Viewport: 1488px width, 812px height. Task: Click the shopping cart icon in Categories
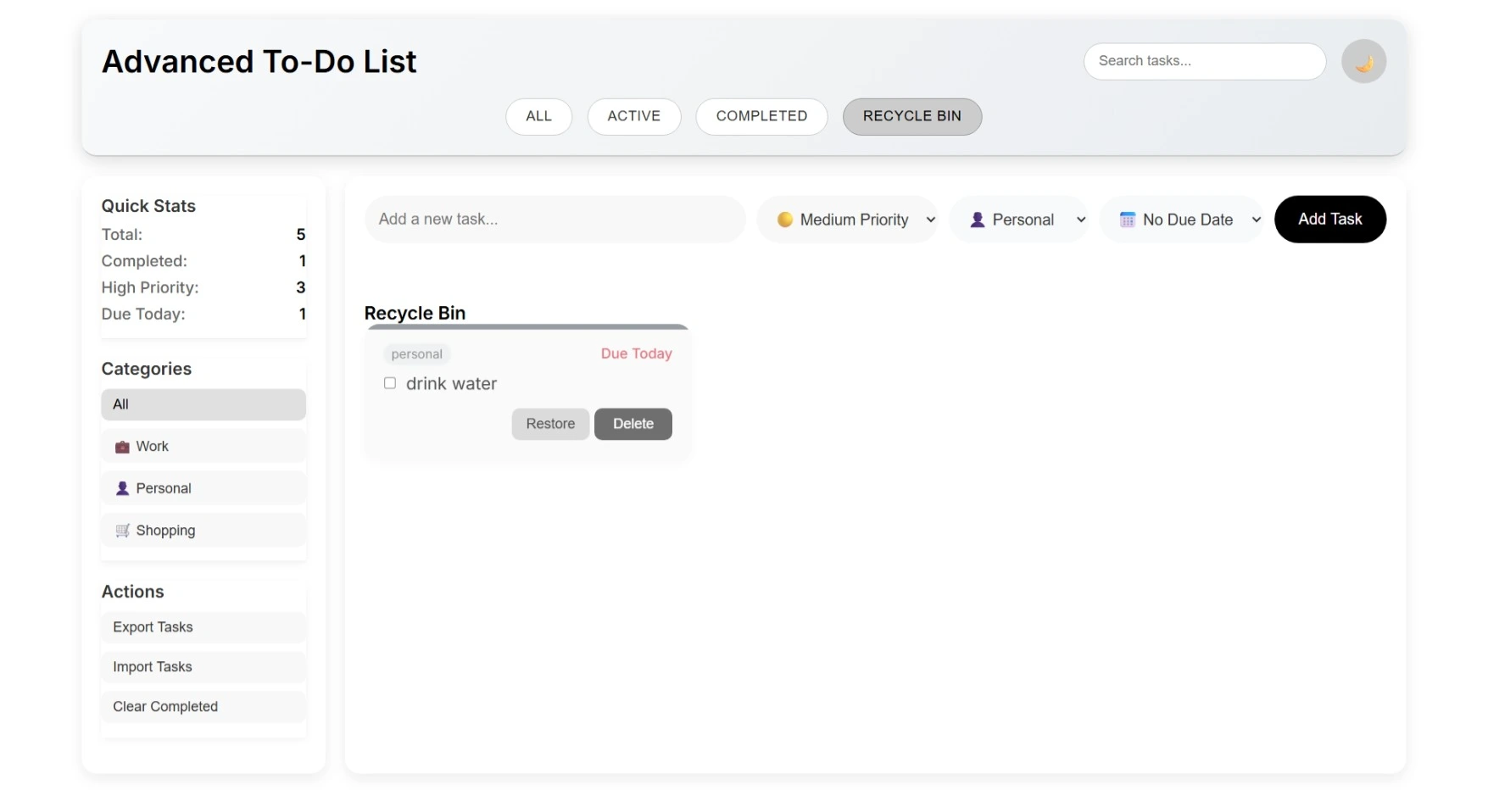click(122, 530)
